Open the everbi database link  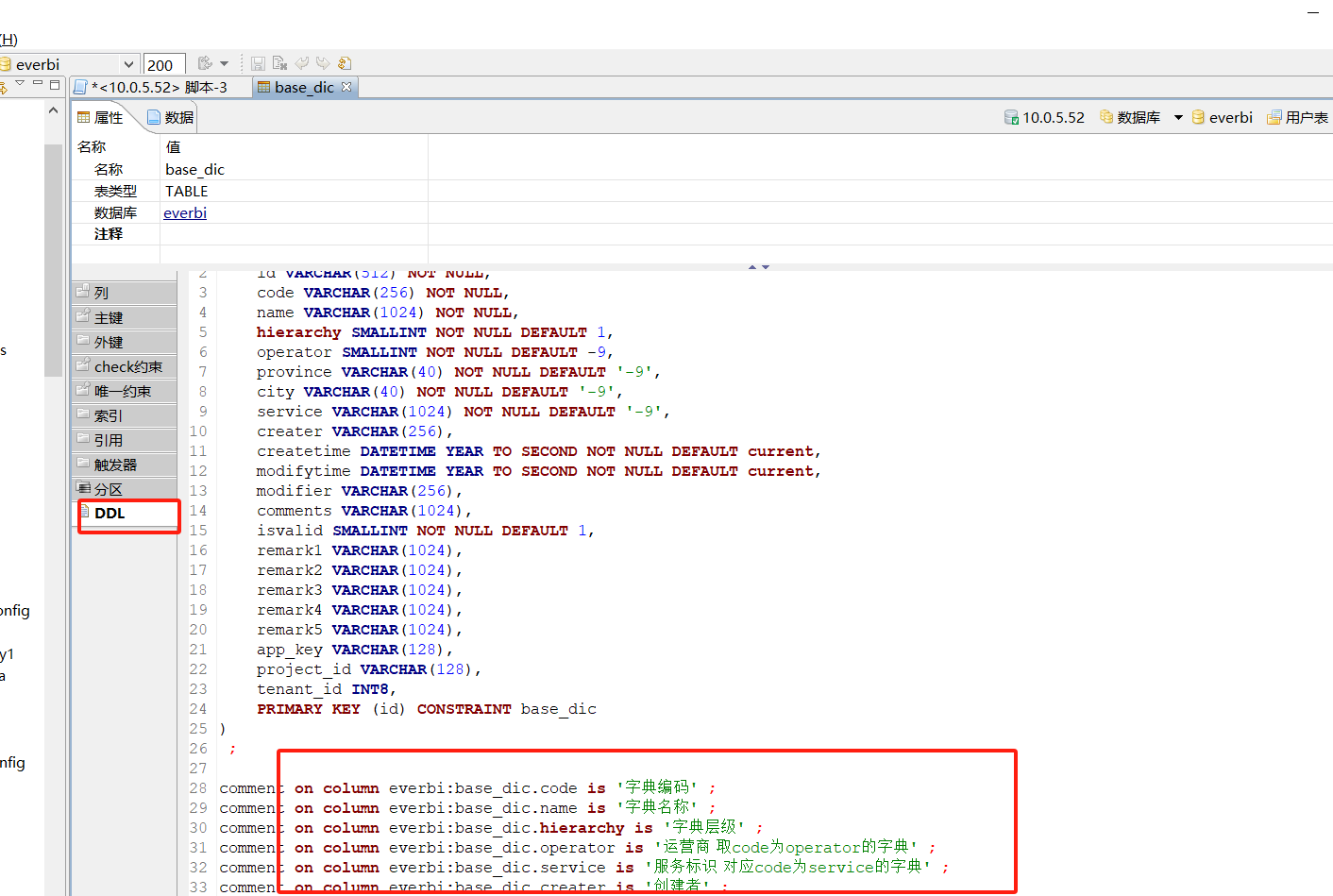[185, 212]
